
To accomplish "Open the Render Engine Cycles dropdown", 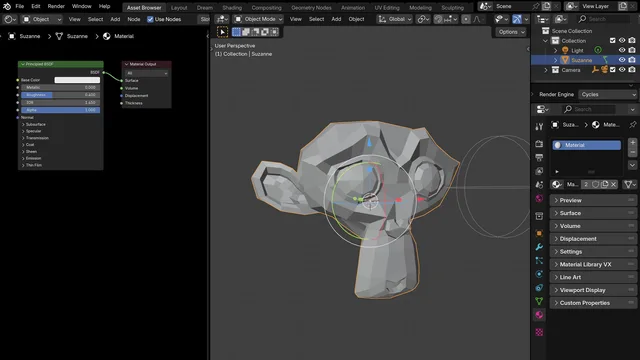I will [608, 94].
